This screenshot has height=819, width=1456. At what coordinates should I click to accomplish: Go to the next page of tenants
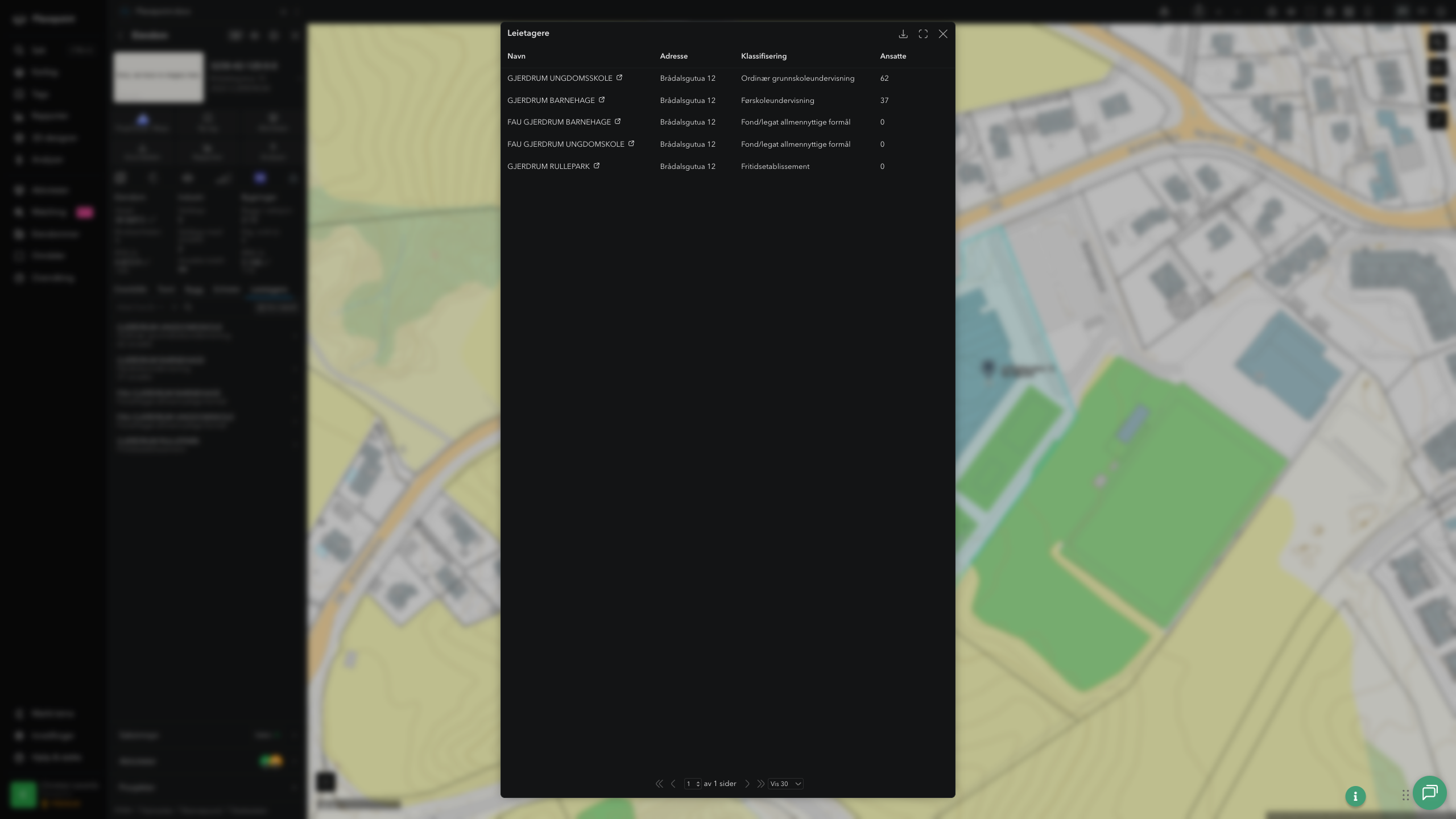747,784
